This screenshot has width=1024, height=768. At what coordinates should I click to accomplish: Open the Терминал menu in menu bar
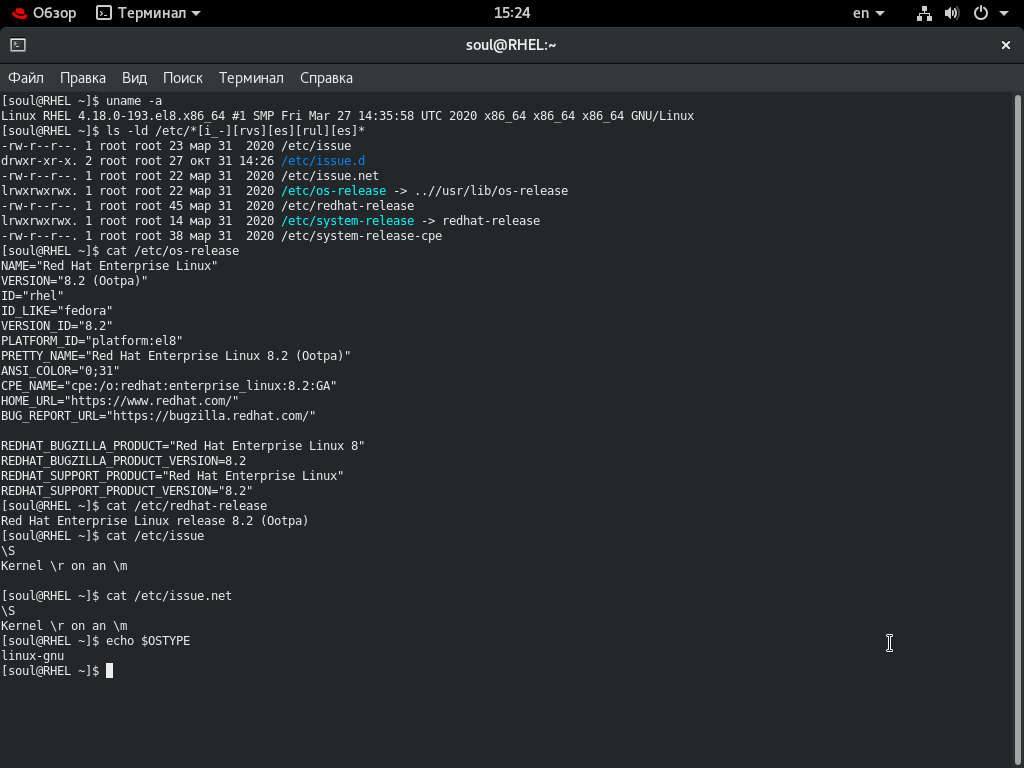point(251,78)
